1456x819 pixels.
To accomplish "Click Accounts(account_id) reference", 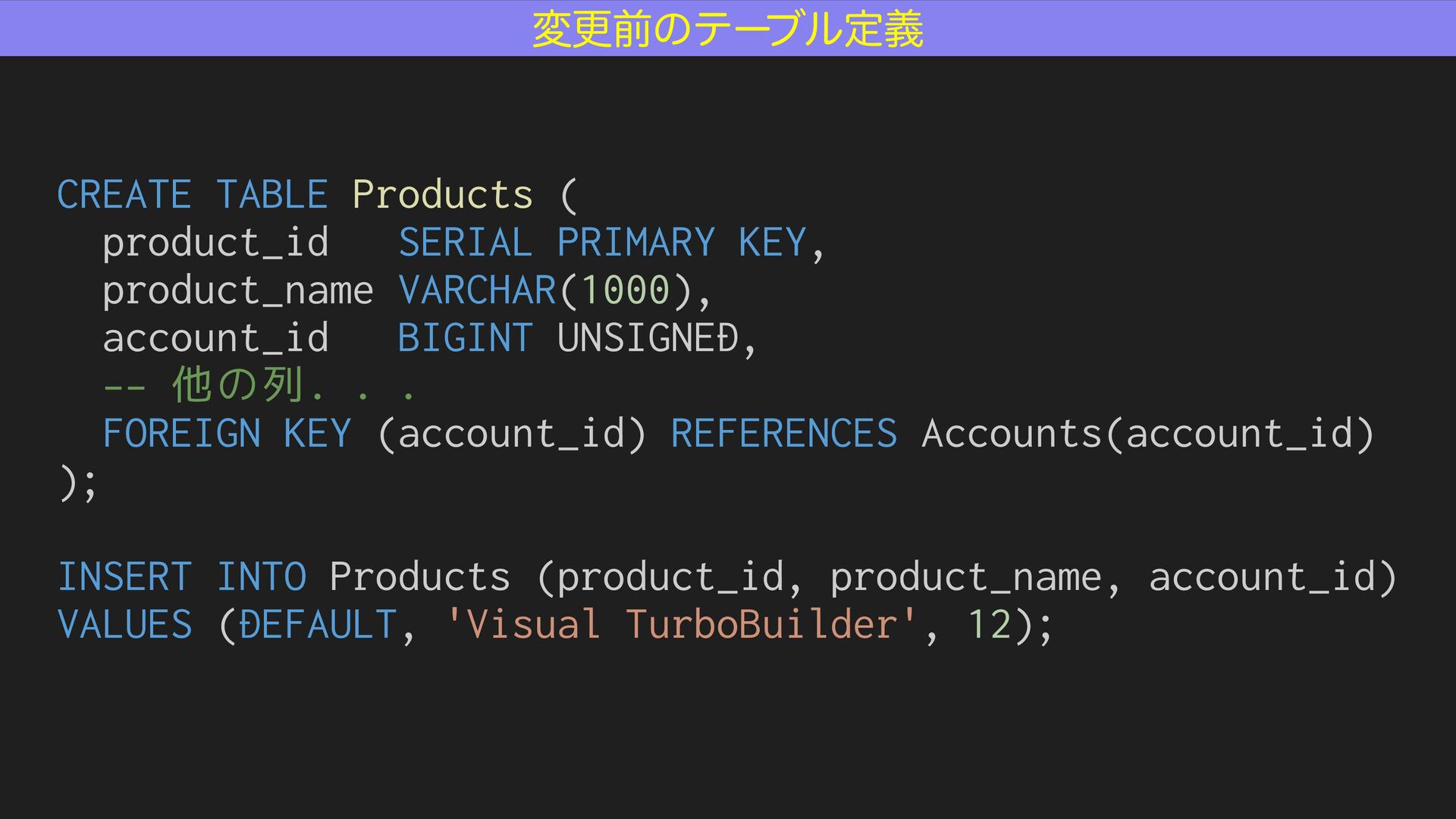I will [1148, 434].
